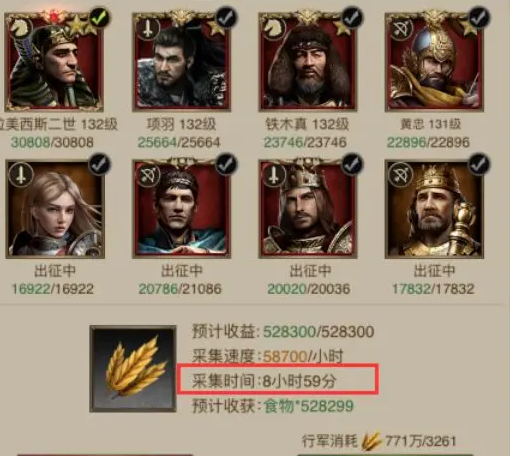Select blonde female hero marked 出征中
The height and width of the screenshot is (456, 510).
pos(55,209)
